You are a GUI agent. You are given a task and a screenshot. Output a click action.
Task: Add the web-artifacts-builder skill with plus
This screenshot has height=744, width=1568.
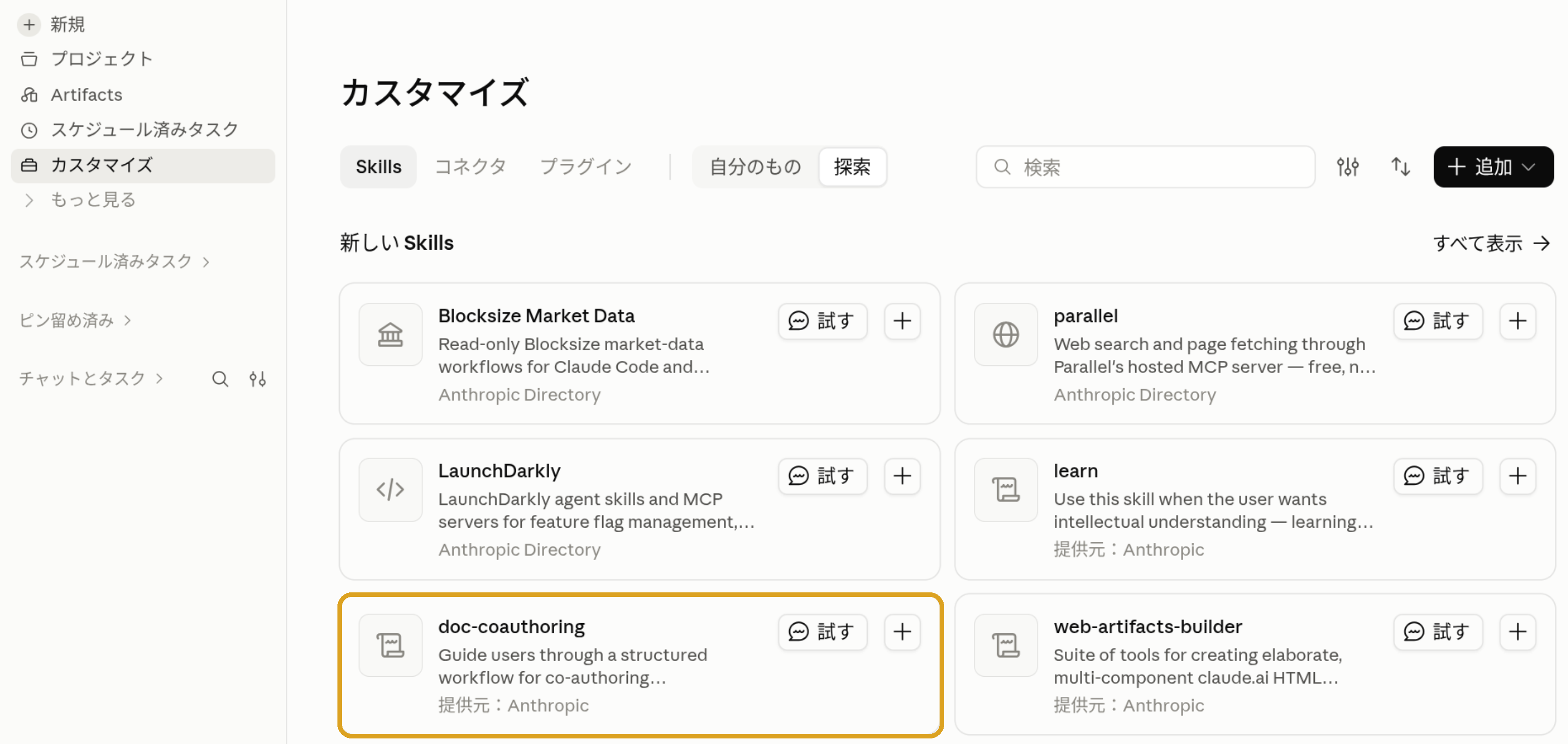tap(1517, 631)
